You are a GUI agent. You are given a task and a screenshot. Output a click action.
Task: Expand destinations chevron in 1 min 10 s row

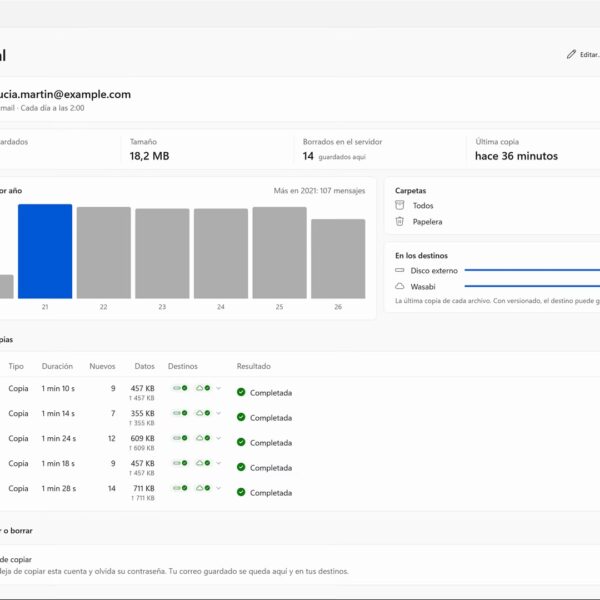tap(218, 388)
